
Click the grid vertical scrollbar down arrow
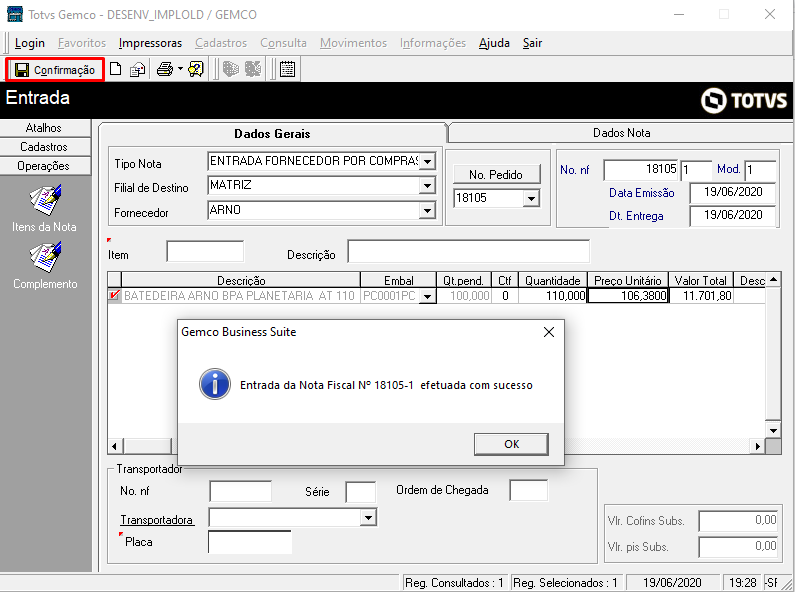773,430
